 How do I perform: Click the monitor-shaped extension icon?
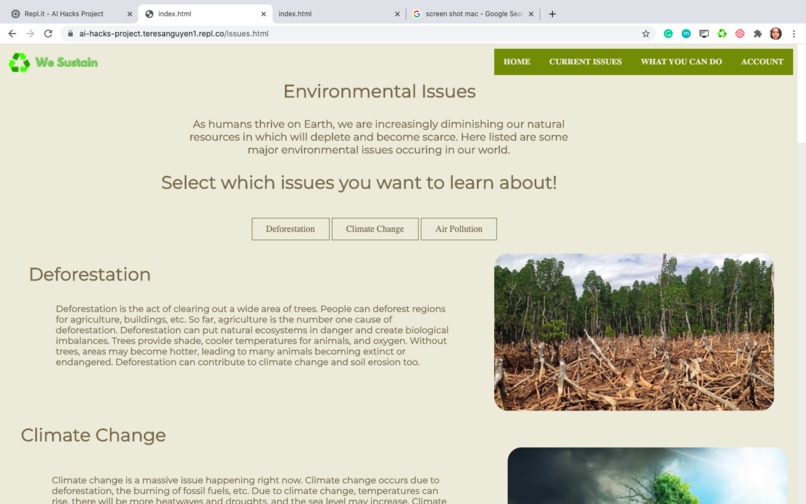pyautogui.click(x=704, y=33)
